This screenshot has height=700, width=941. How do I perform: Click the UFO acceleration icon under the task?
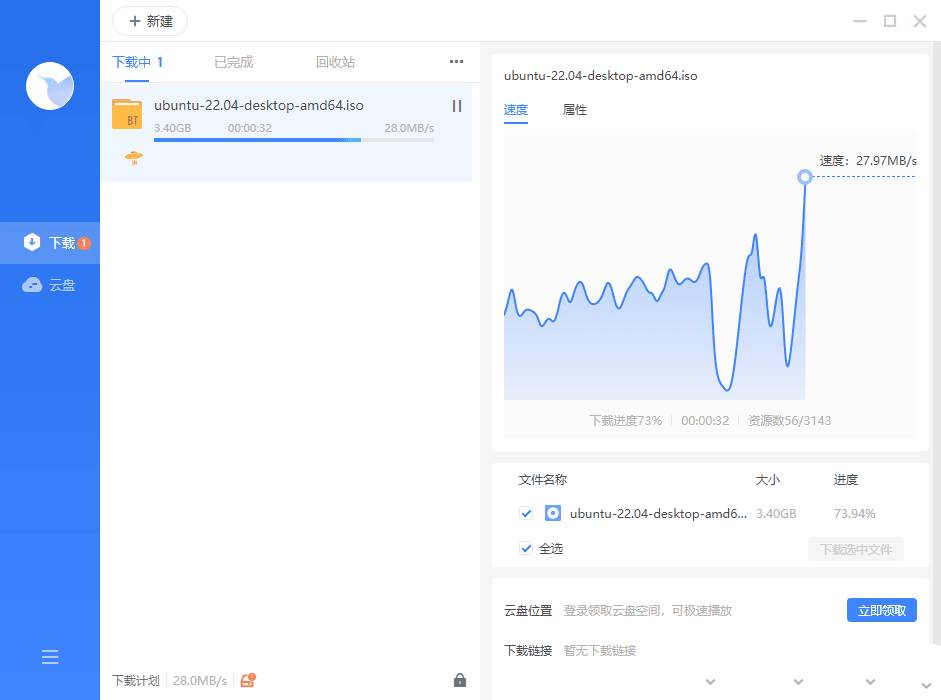pos(133,157)
